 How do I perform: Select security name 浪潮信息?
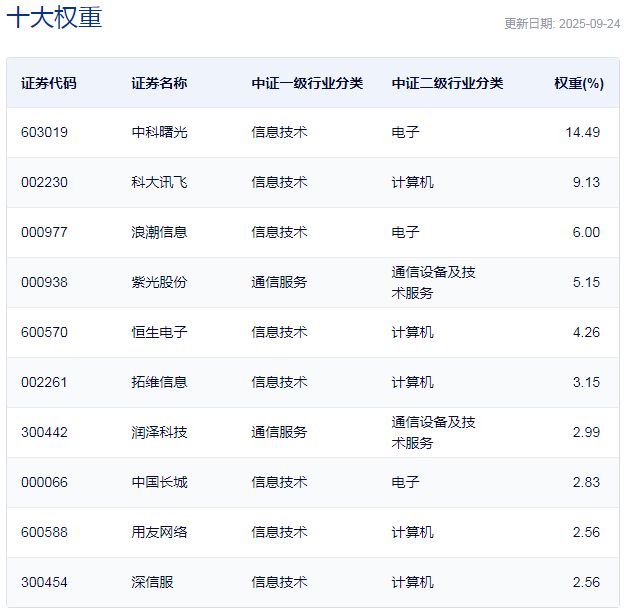click(160, 232)
